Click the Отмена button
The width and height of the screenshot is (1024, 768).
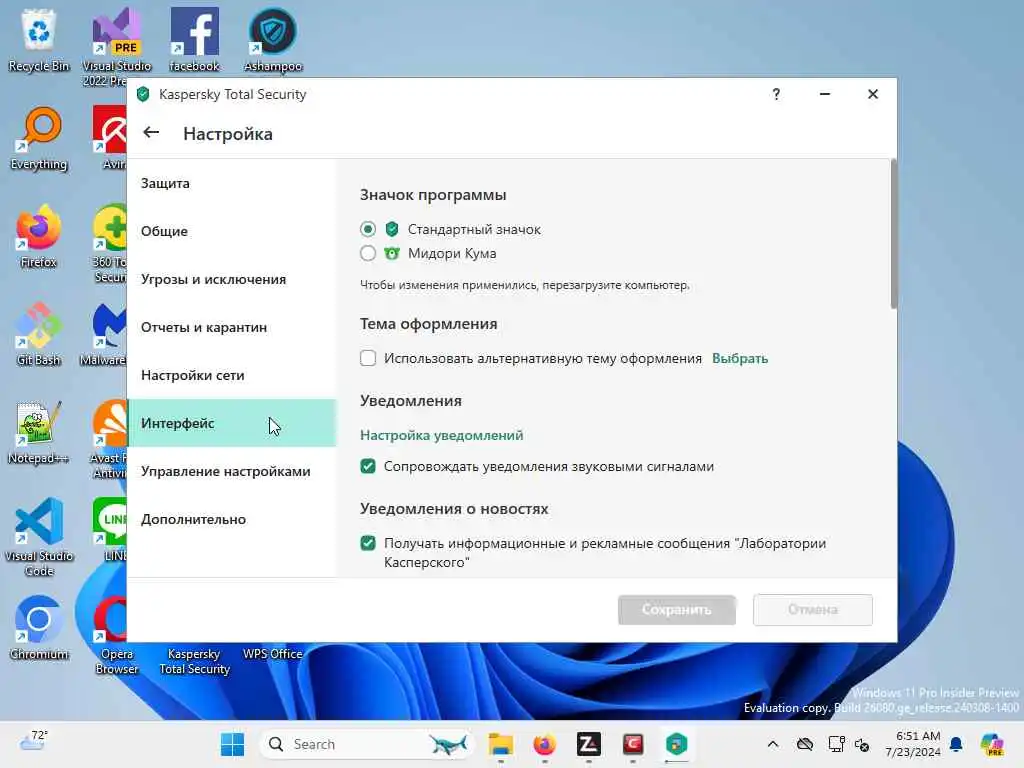[812, 609]
